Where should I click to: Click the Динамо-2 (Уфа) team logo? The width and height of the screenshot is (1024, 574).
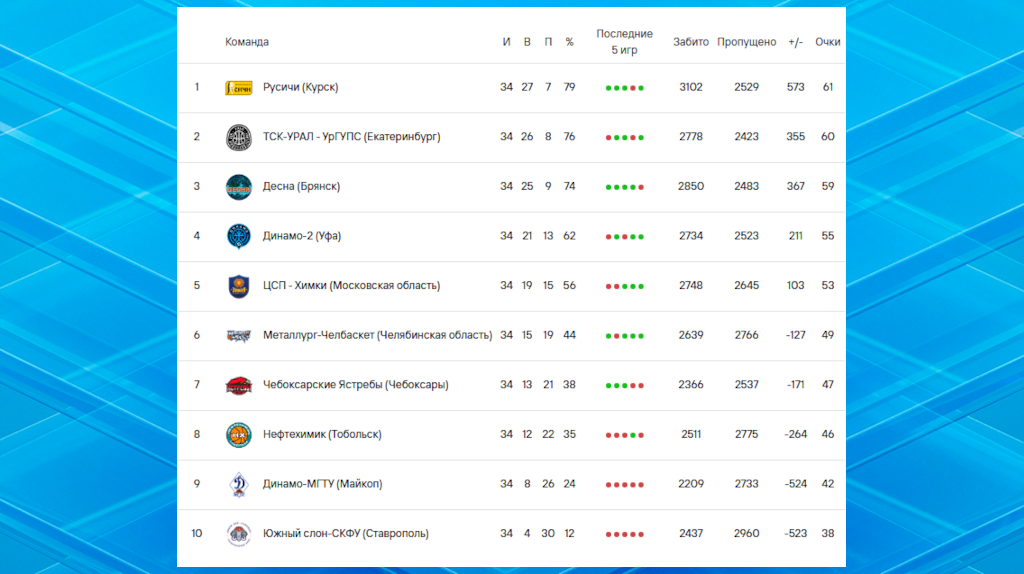238,236
